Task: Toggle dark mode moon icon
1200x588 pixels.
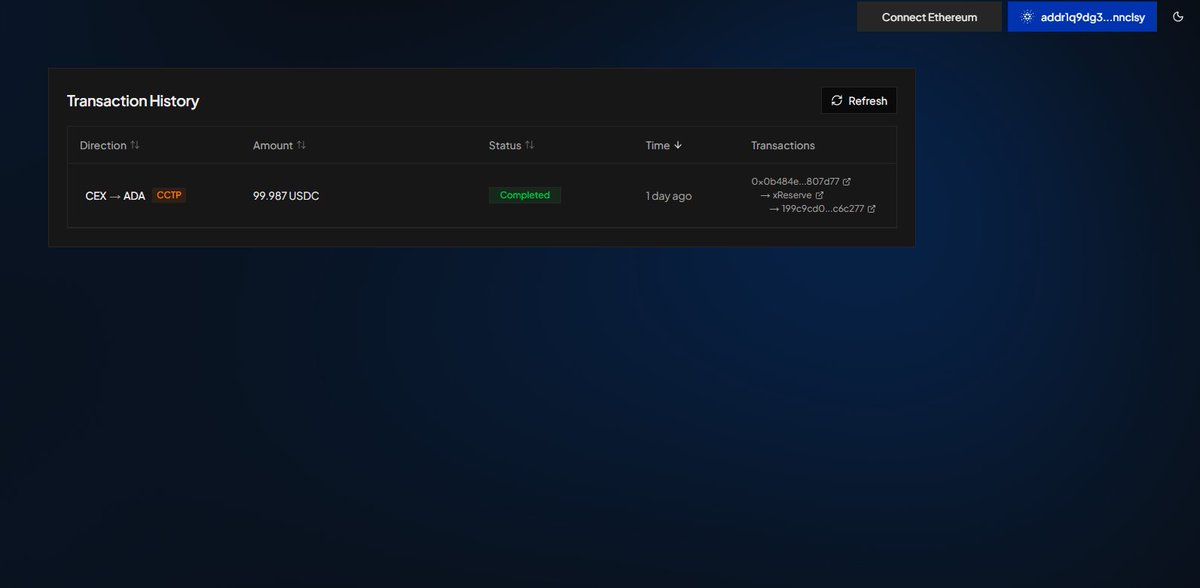Action: click(1178, 17)
